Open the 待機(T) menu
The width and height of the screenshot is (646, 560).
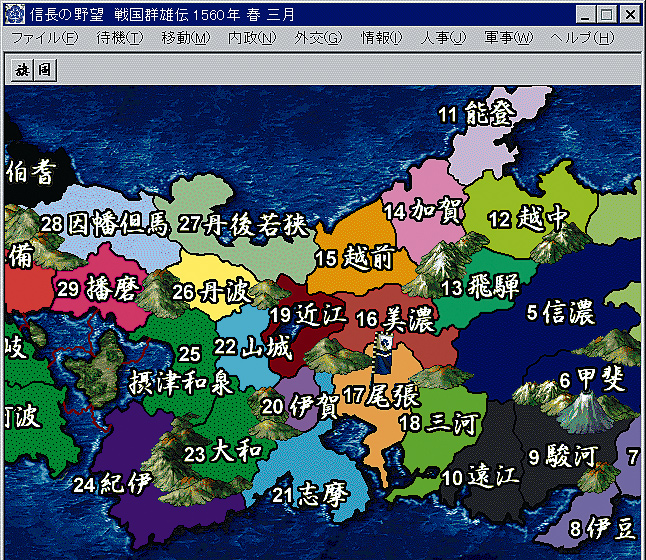119,38
